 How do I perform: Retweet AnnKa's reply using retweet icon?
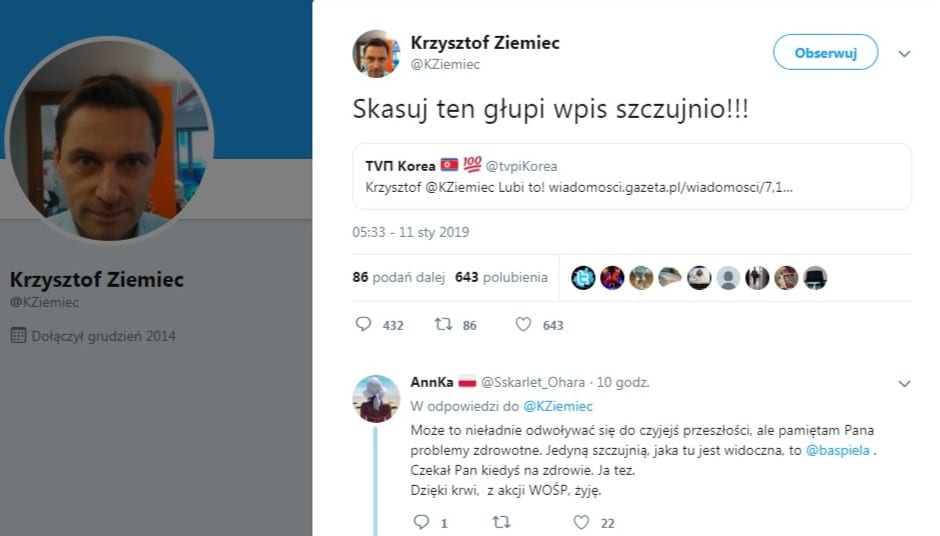[x=501, y=522]
